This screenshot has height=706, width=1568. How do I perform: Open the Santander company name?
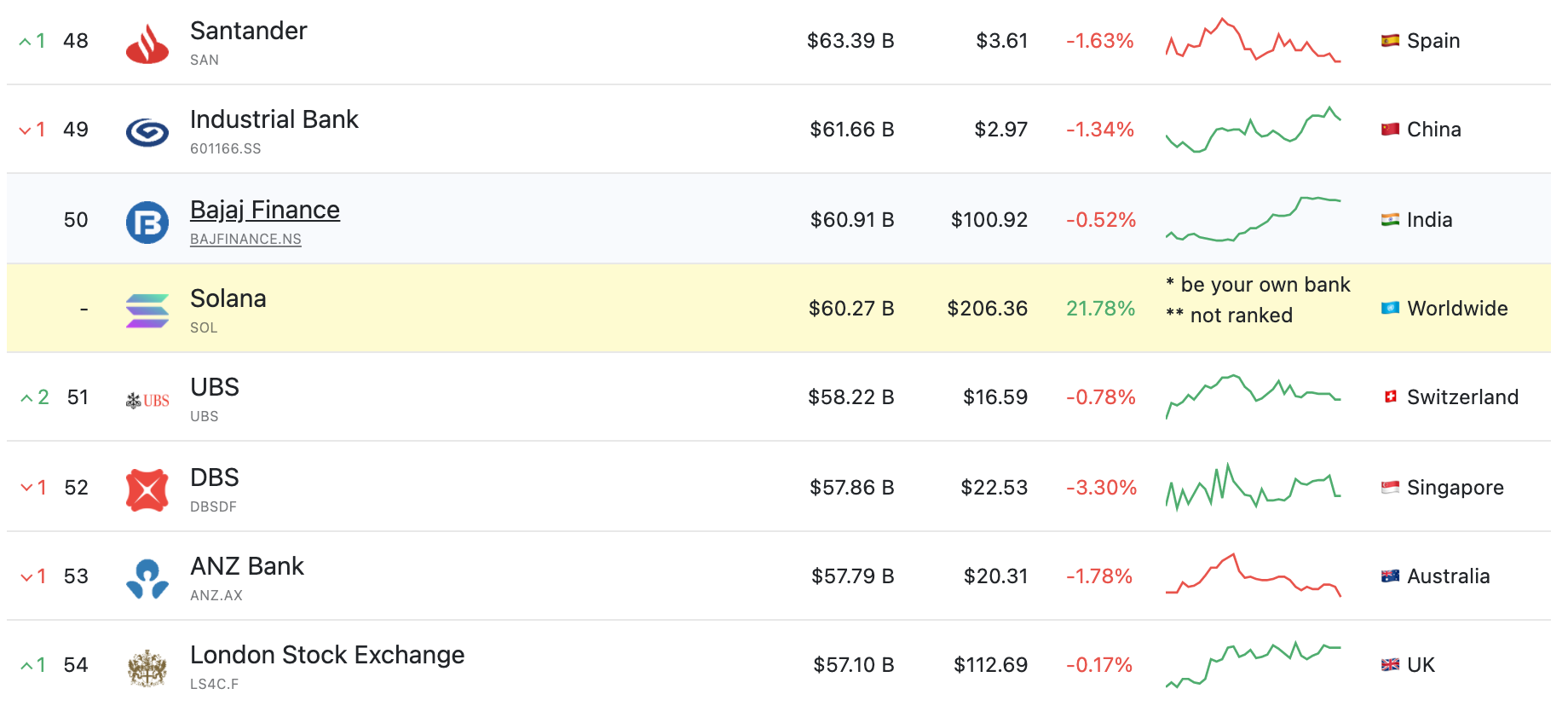click(249, 31)
